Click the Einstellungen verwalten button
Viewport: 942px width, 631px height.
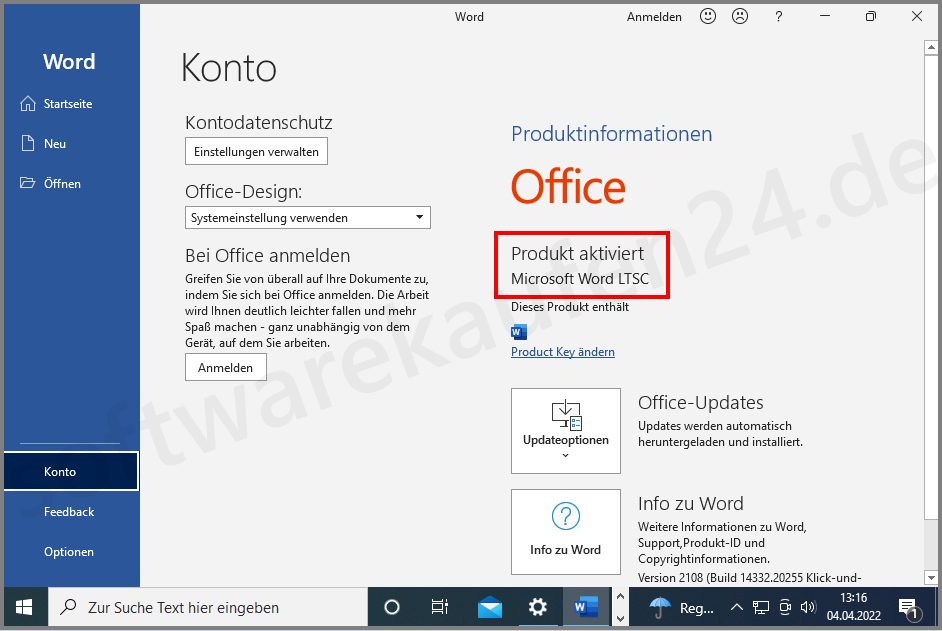(256, 151)
